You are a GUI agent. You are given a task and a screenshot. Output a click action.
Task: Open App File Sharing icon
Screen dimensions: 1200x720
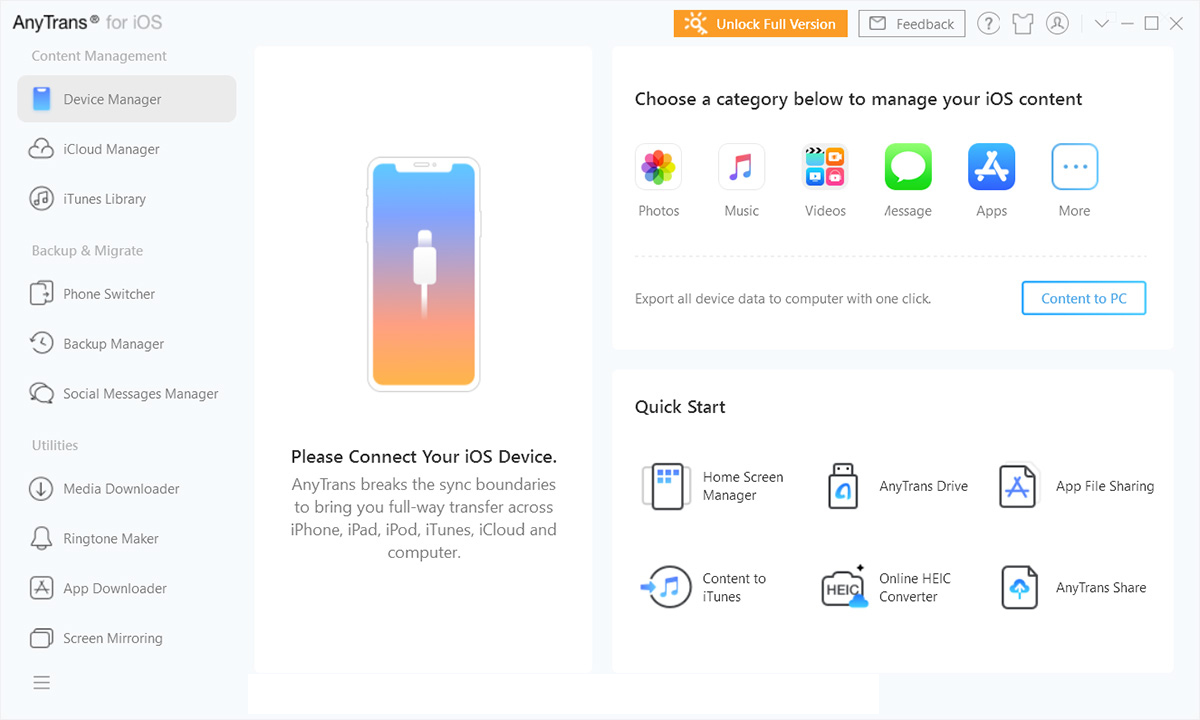pyautogui.click(x=1018, y=486)
